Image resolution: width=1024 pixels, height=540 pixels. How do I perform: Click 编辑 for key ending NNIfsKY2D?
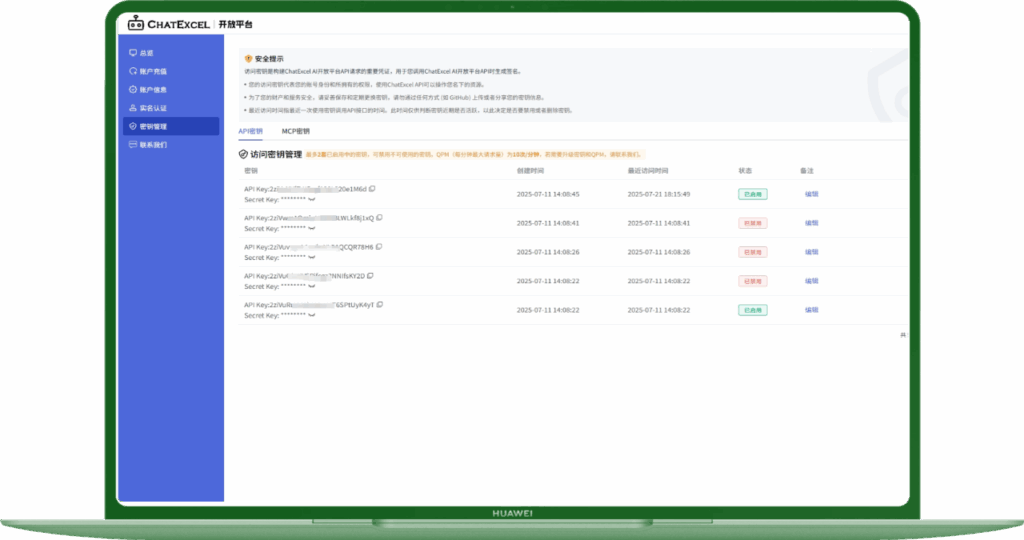coord(811,281)
